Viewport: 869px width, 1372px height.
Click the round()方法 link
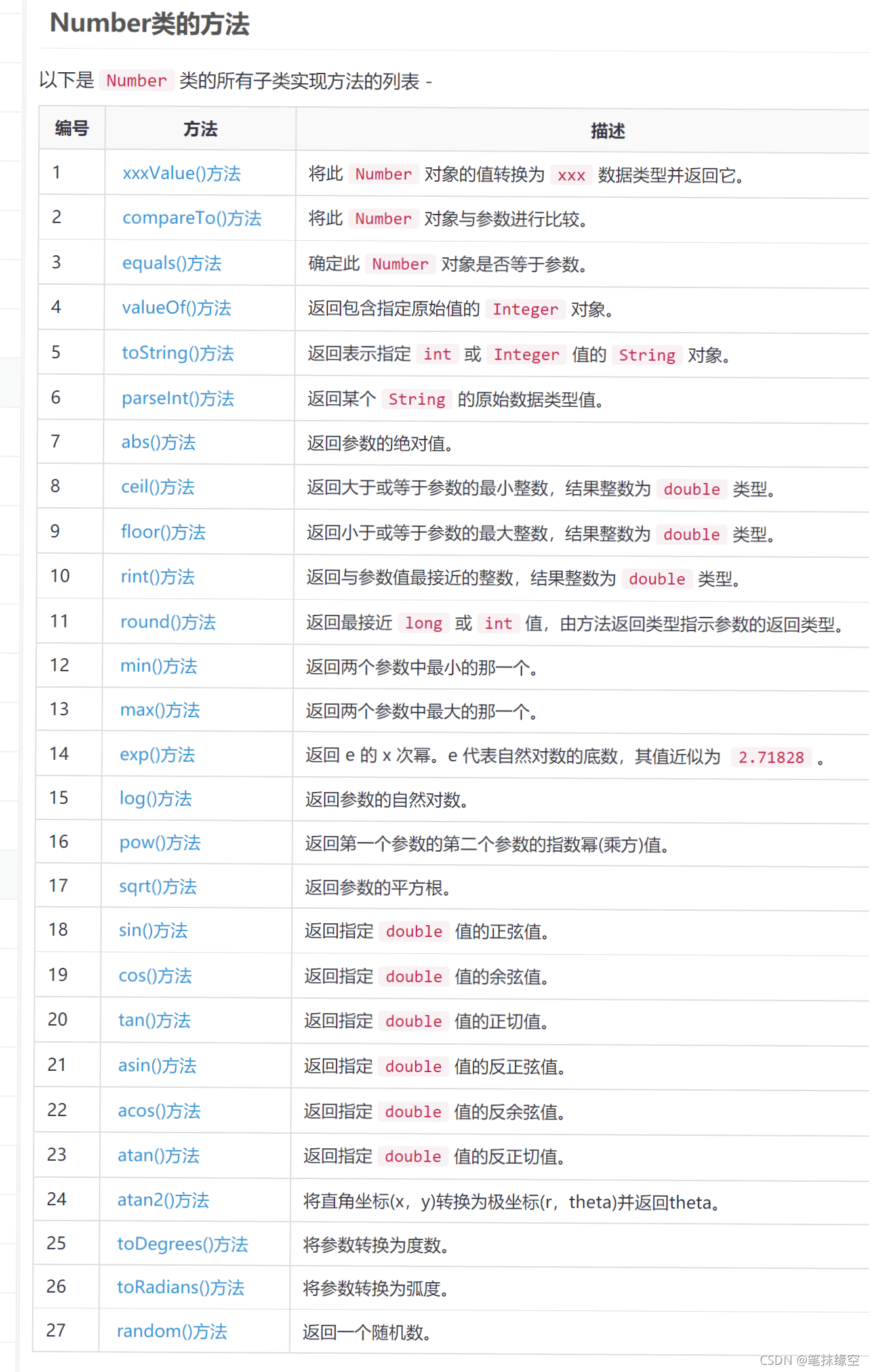point(168,622)
